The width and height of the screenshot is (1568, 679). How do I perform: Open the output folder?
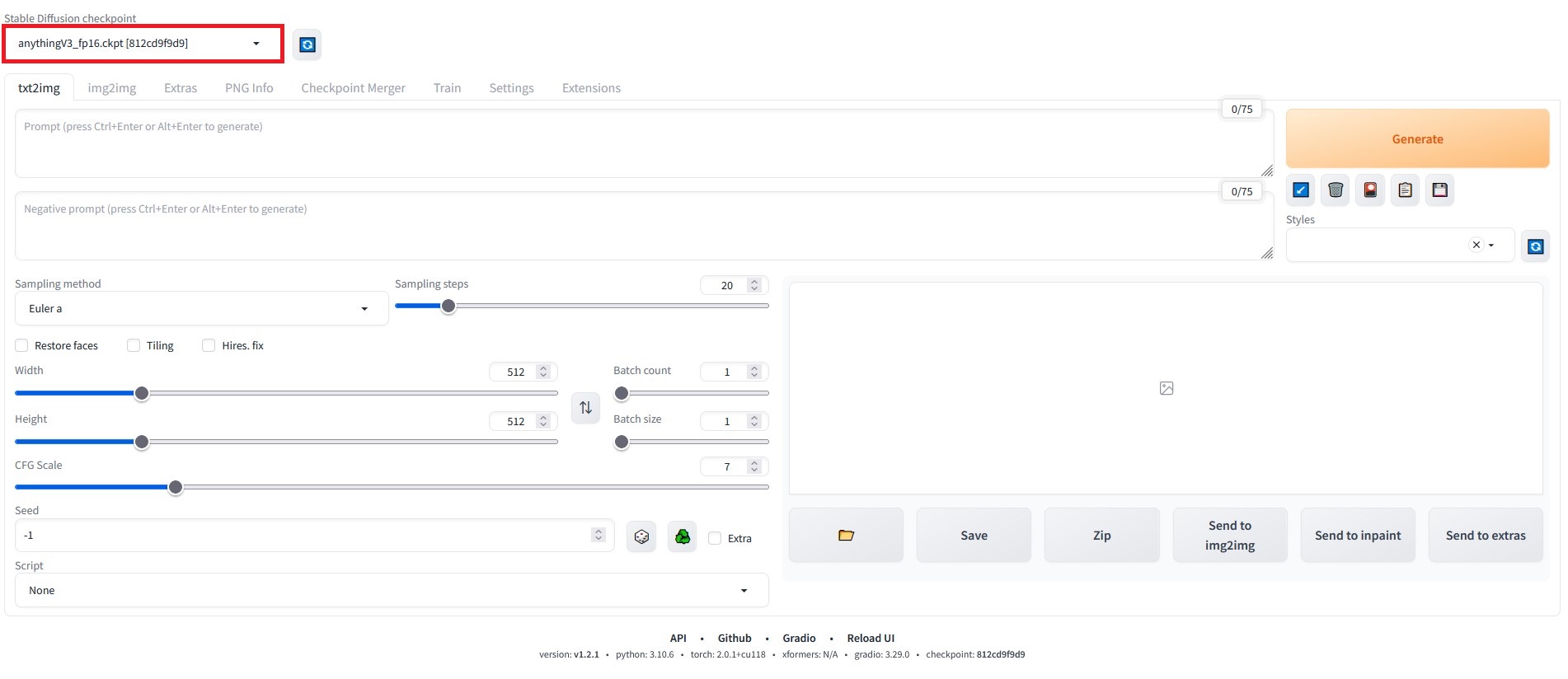[x=846, y=536]
